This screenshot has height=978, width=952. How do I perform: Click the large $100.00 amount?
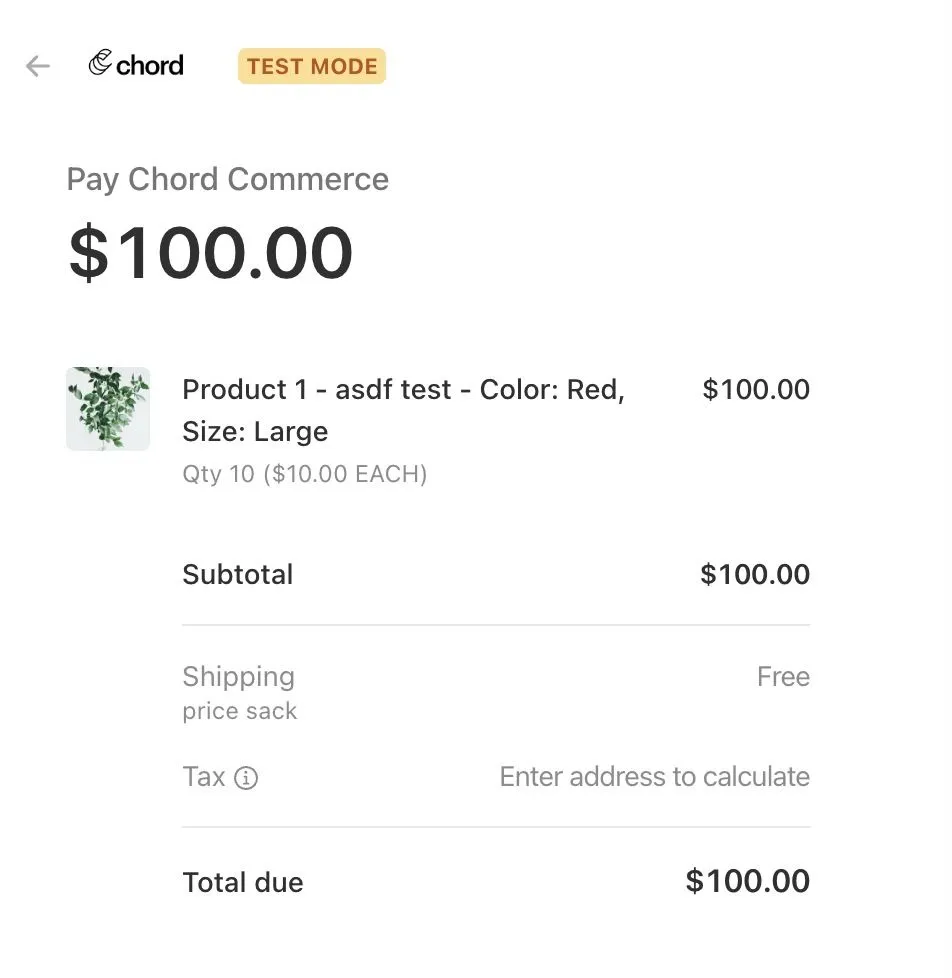211,253
